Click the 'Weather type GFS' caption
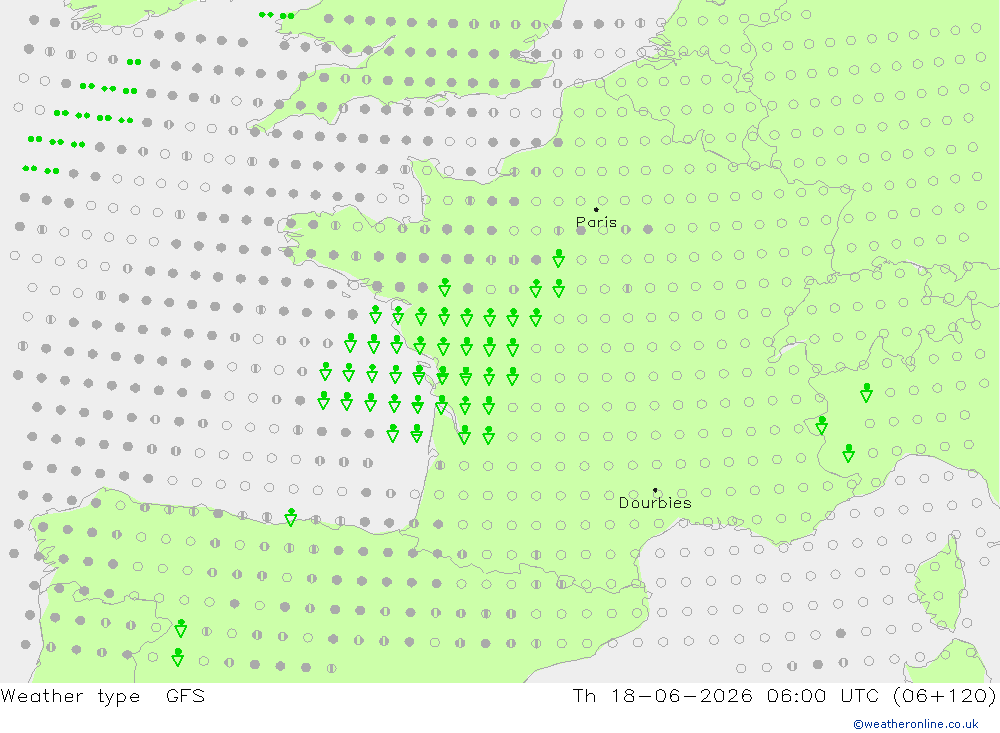 [x=103, y=696]
